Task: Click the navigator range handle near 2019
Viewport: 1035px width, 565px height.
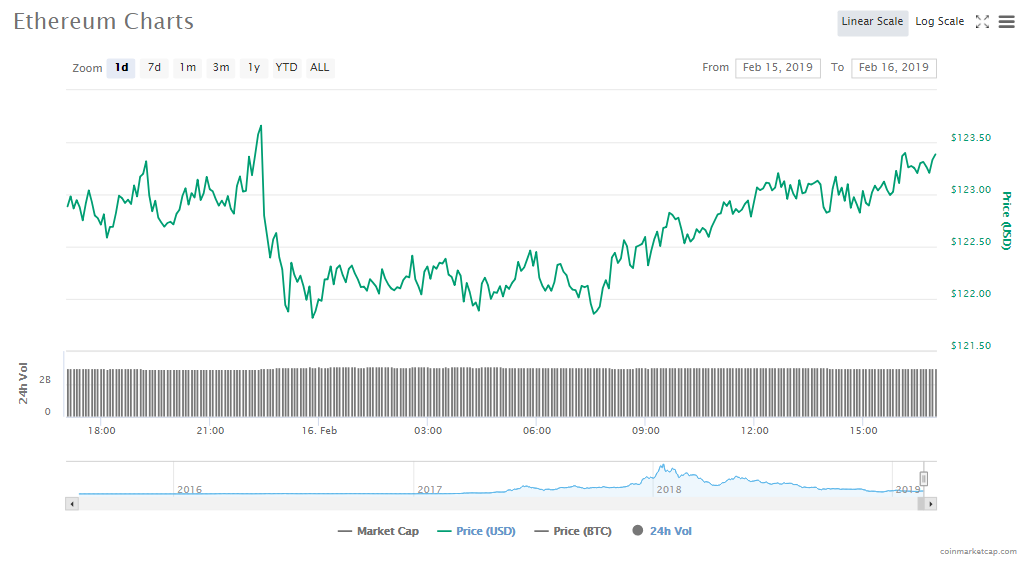Action: [924, 478]
